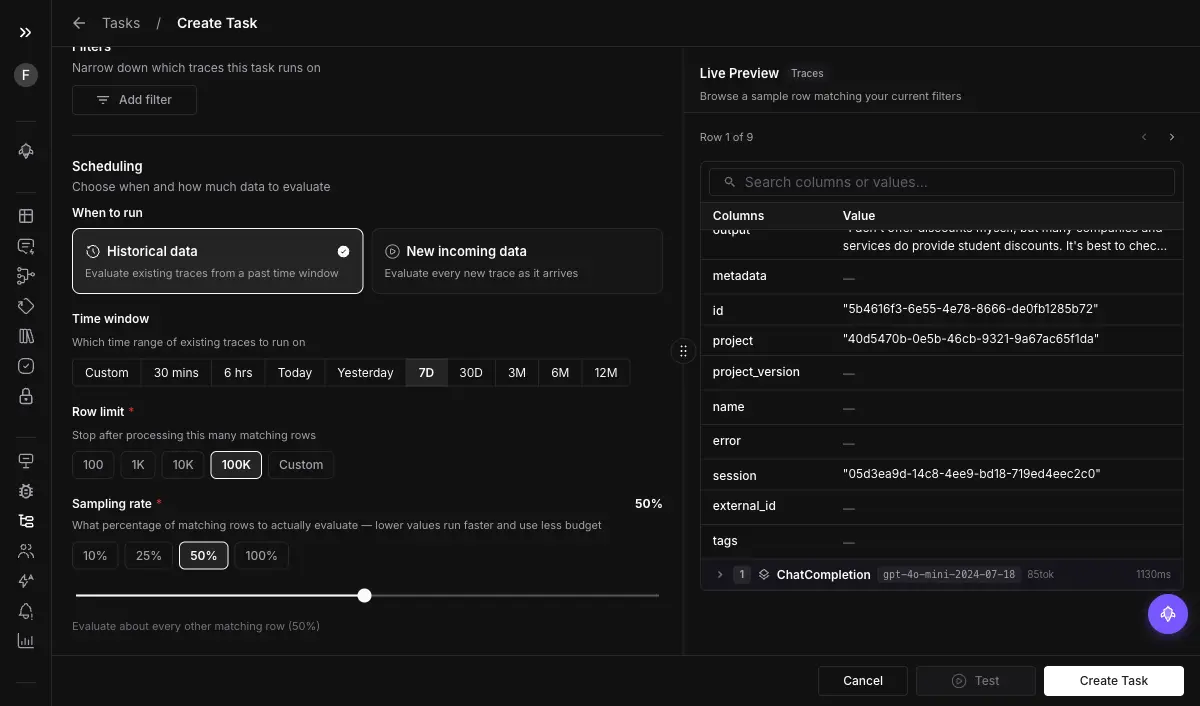Set row limit to 100K
Image resolution: width=1200 pixels, height=706 pixels.
coord(236,465)
